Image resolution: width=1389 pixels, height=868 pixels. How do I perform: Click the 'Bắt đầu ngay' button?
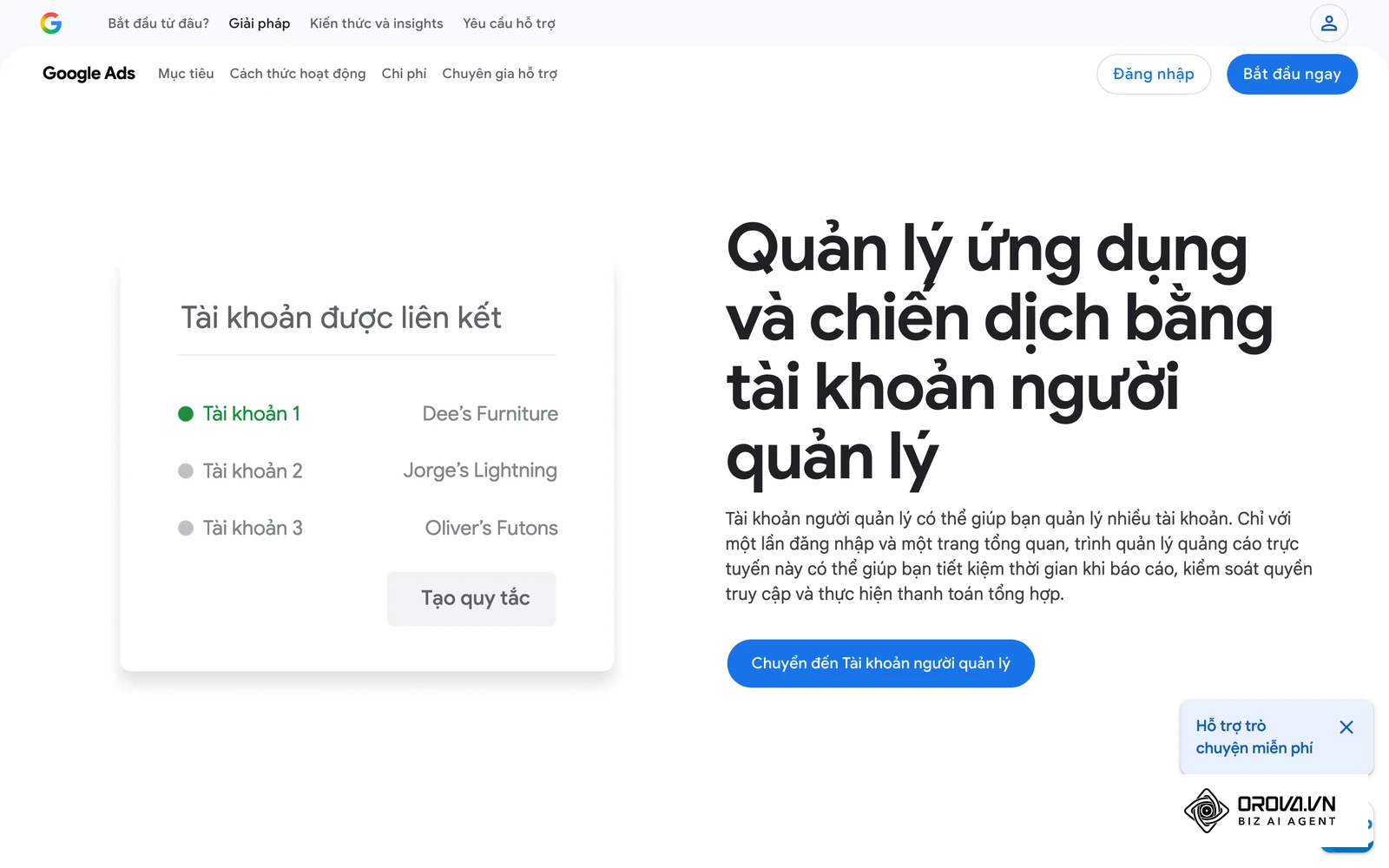(x=1292, y=74)
